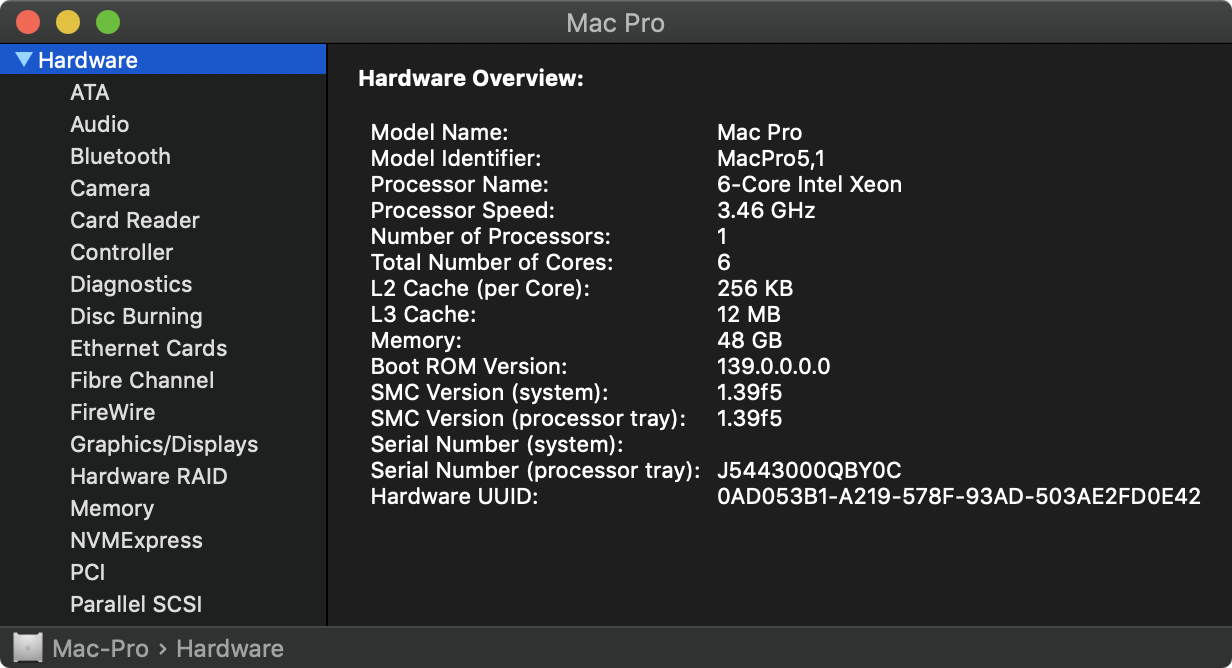
Task: Click the Serial Number (system) label
Action: click(497, 444)
